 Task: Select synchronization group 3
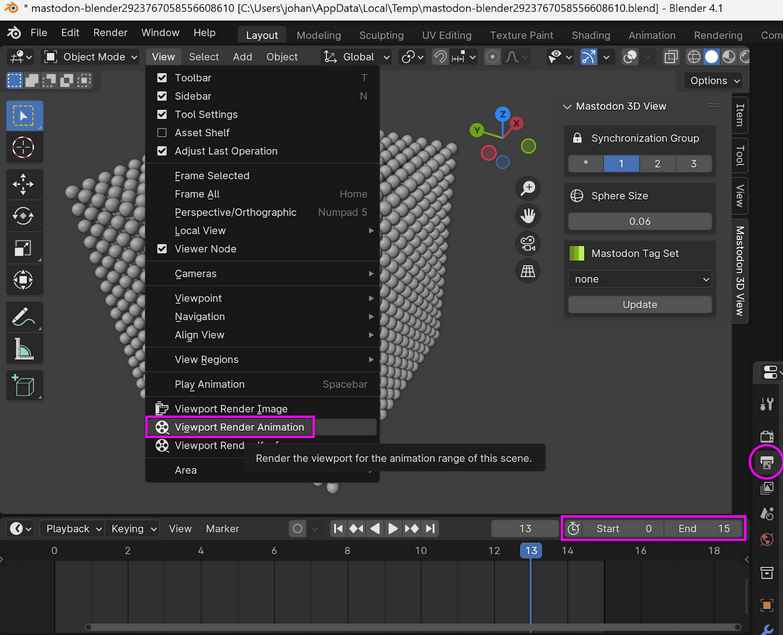pyautogui.click(x=694, y=164)
